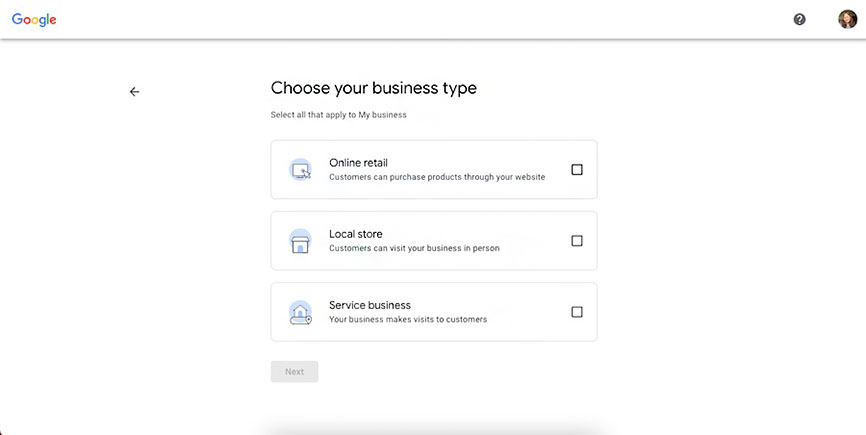Click the 'Choose your business type' heading
Viewport: 866px width, 435px height.
tap(373, 88)
